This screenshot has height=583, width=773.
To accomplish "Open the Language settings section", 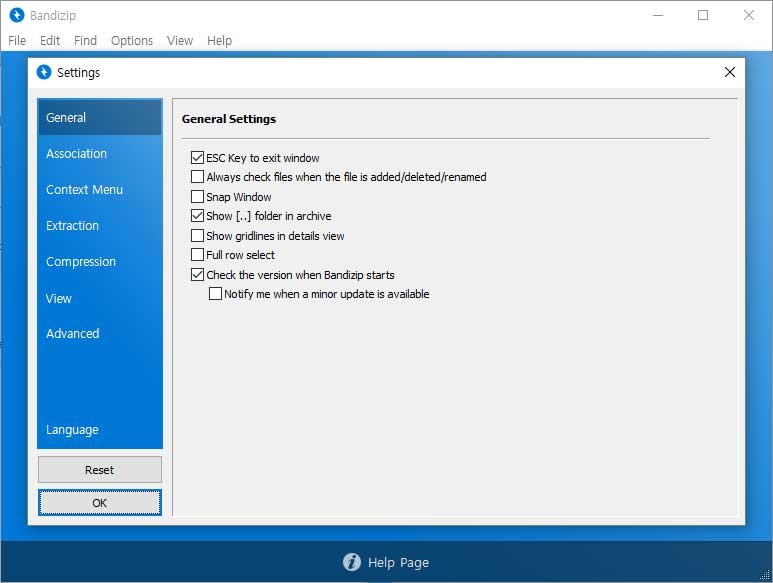I will 72,430.
